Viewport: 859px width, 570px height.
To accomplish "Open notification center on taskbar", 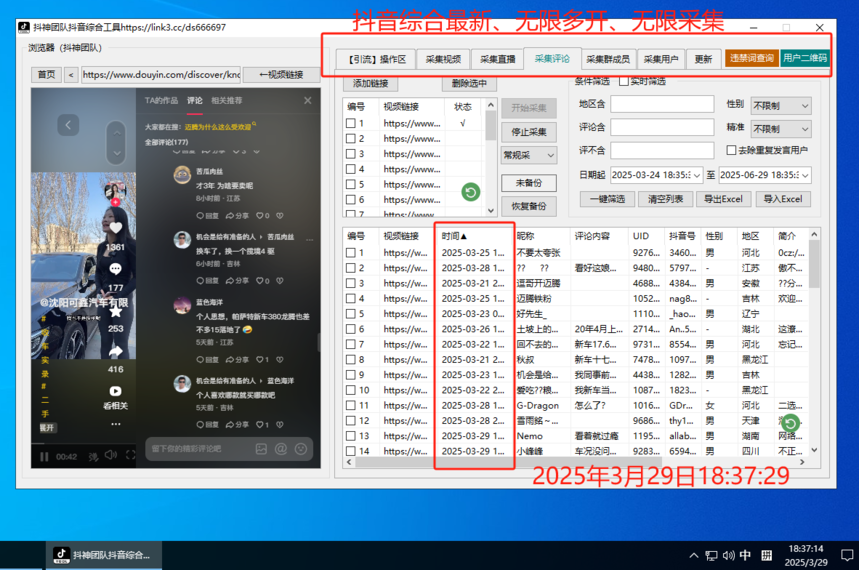I will [x=847, y=555].
